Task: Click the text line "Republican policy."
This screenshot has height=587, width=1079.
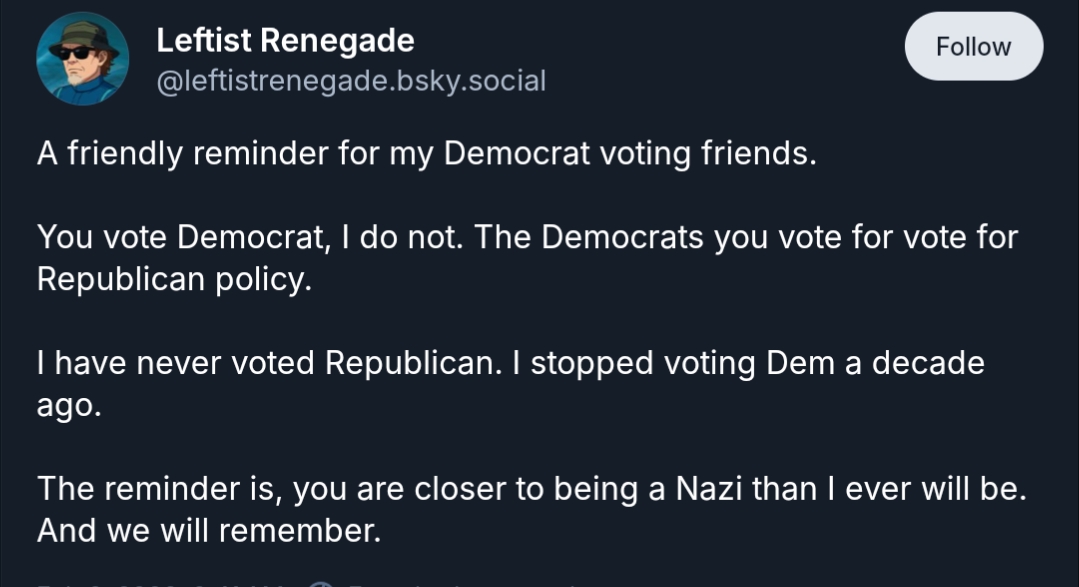Action: 174,280
